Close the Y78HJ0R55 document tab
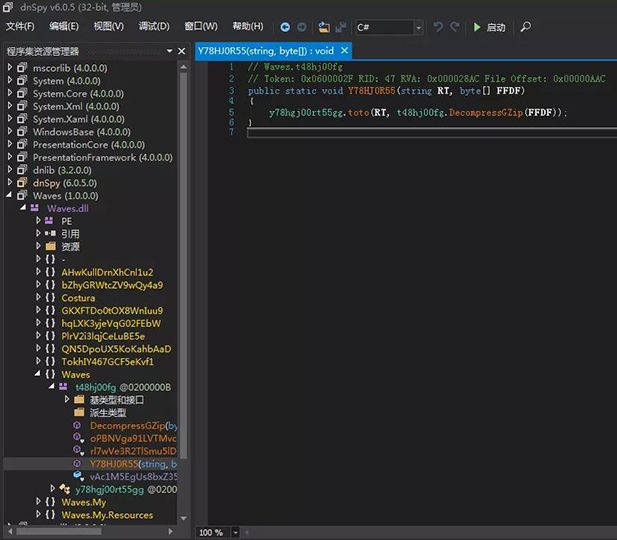 344,51
